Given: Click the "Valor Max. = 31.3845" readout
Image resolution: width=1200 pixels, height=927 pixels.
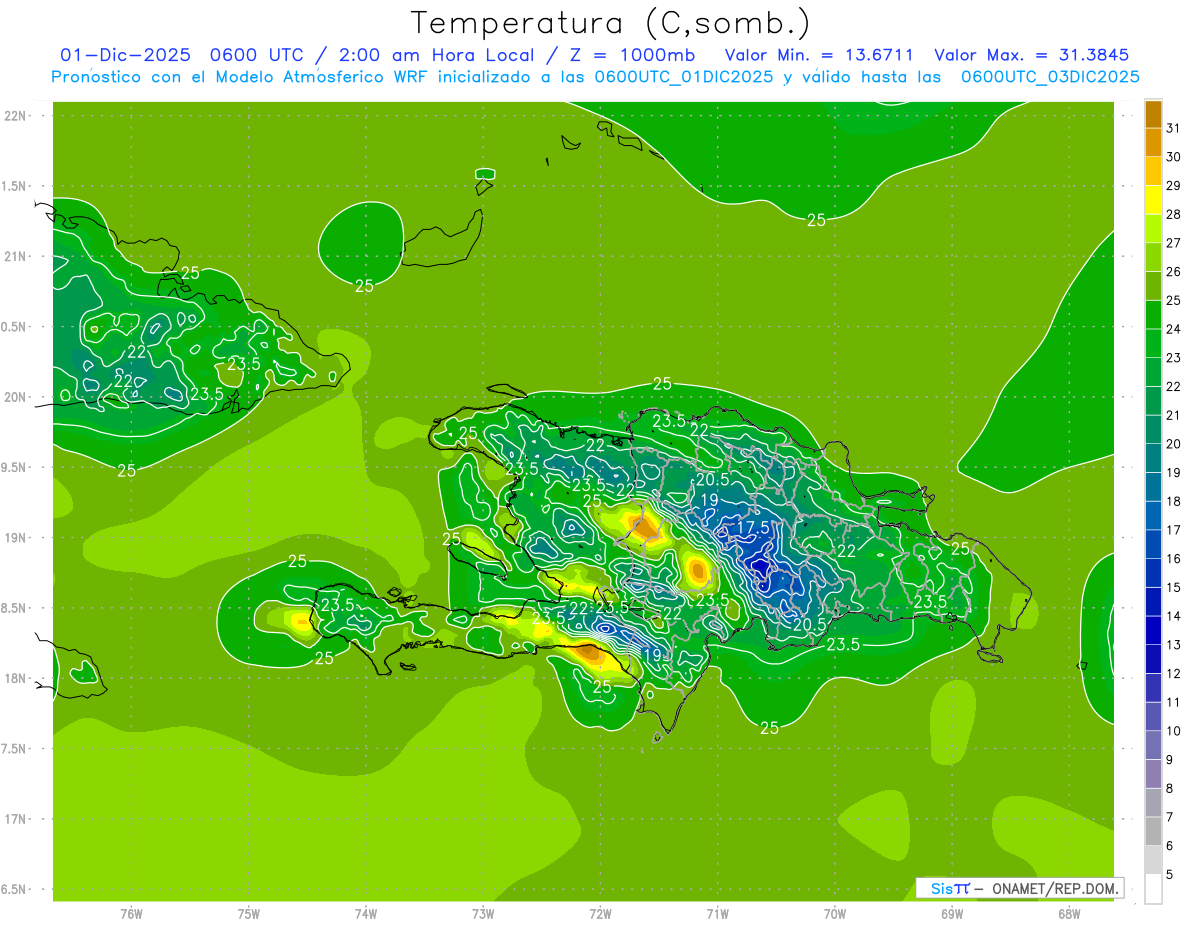Looking at the screenshot, I should (x=1033, y=54).
